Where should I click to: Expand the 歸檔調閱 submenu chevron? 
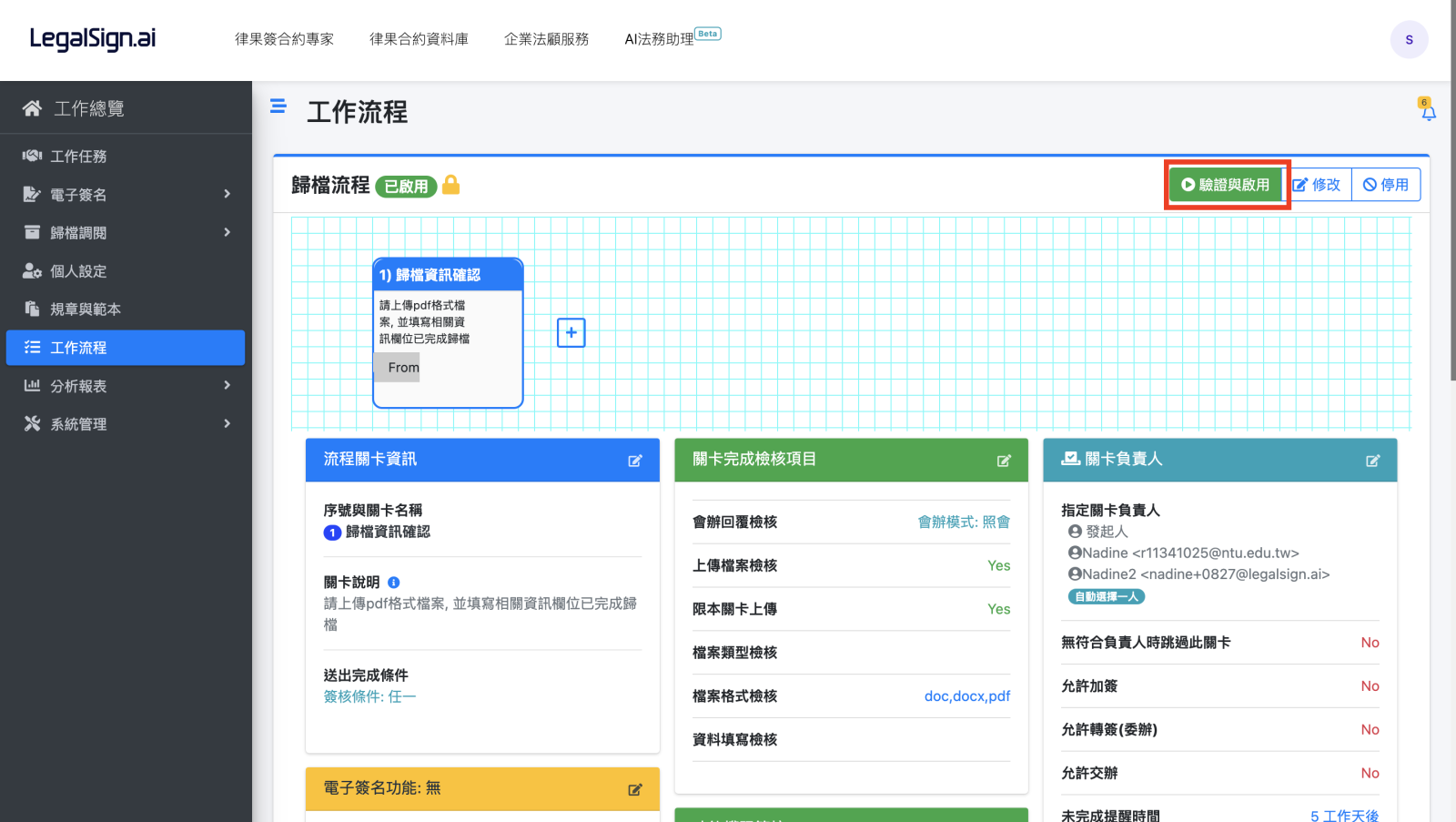(x=227, y=232)
